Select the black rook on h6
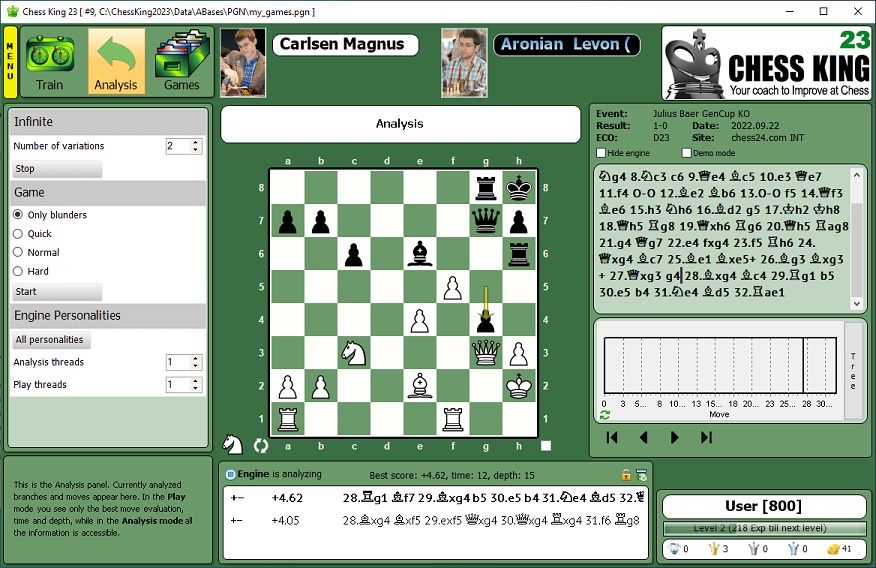Viewport: 876px width, 568px height. click(x=519, y=253)
